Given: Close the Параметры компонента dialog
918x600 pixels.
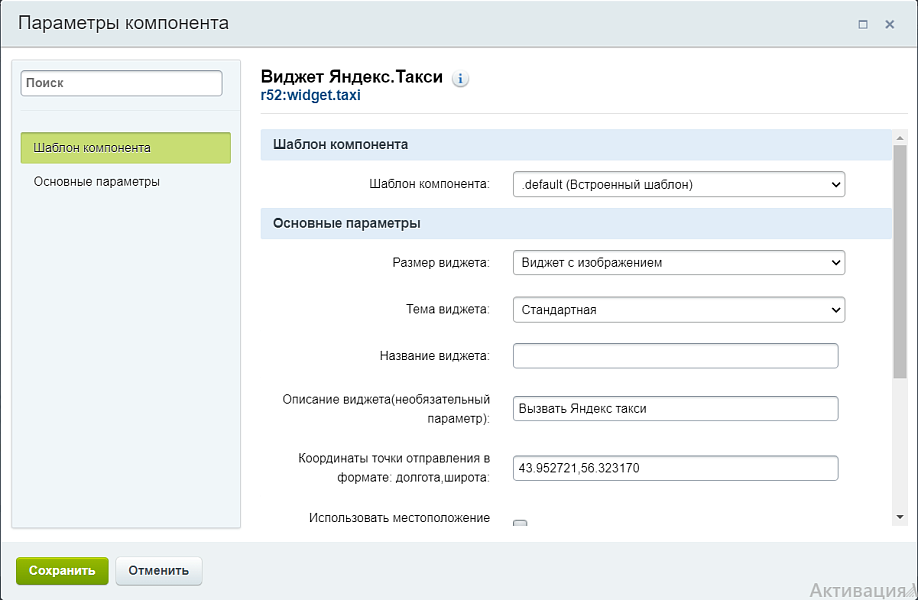Looking at the screenshot, I should 889,24.
